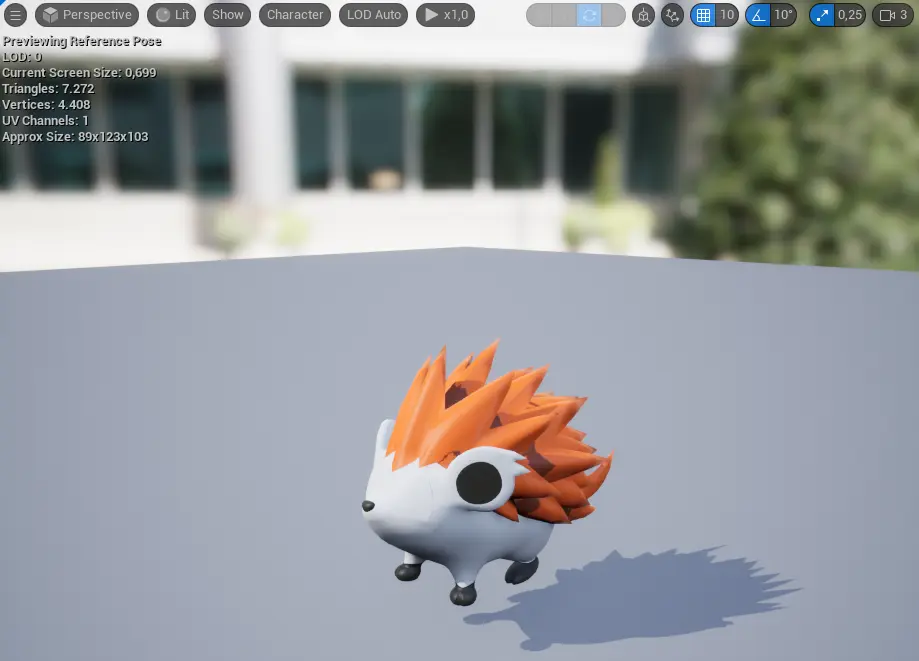Toggle grid snapping
The height and width of the screenshot is (661, 919).
coord(703,15)
